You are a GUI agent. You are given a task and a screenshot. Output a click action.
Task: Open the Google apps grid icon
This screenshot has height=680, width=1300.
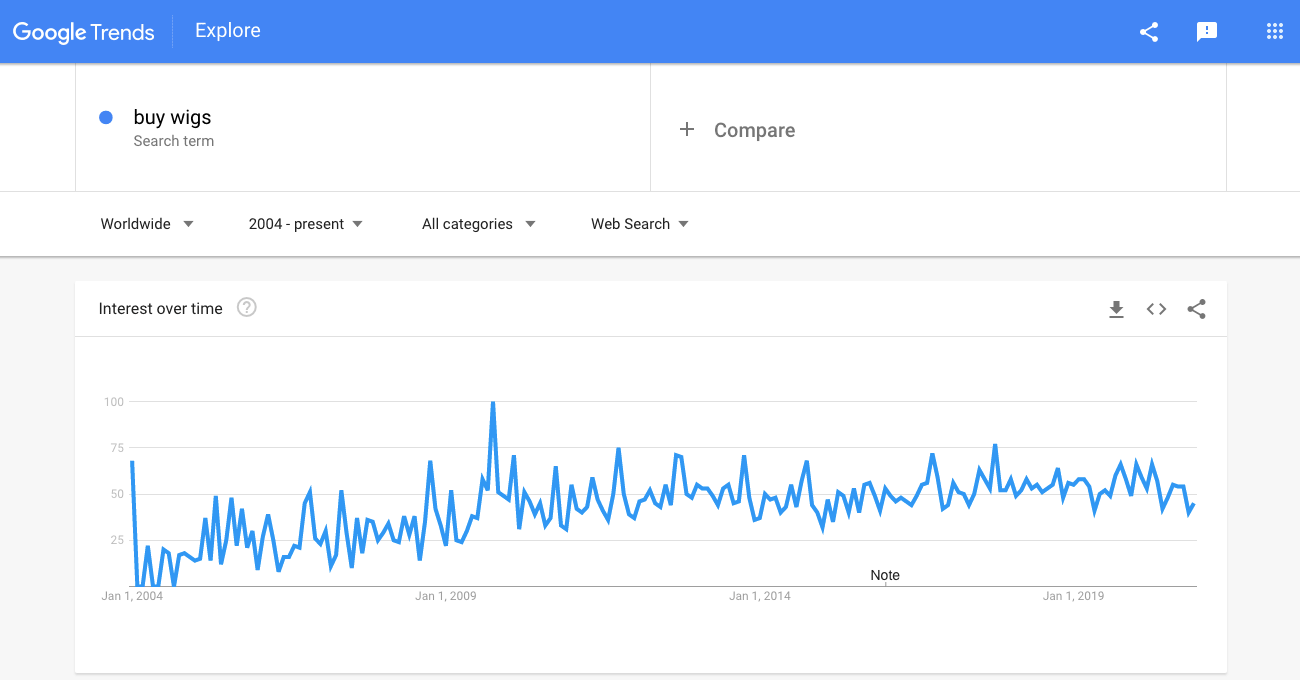click(1274, 31)
